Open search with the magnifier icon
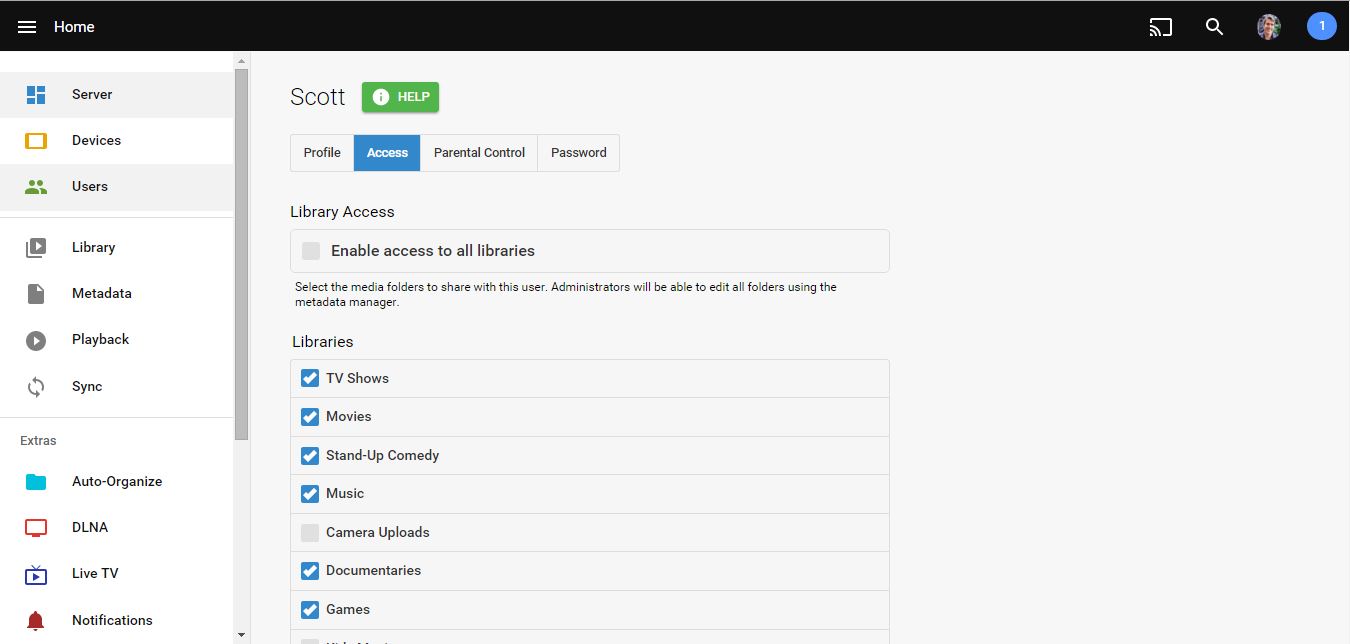 pyautogui.click(x=1214, y=27)
